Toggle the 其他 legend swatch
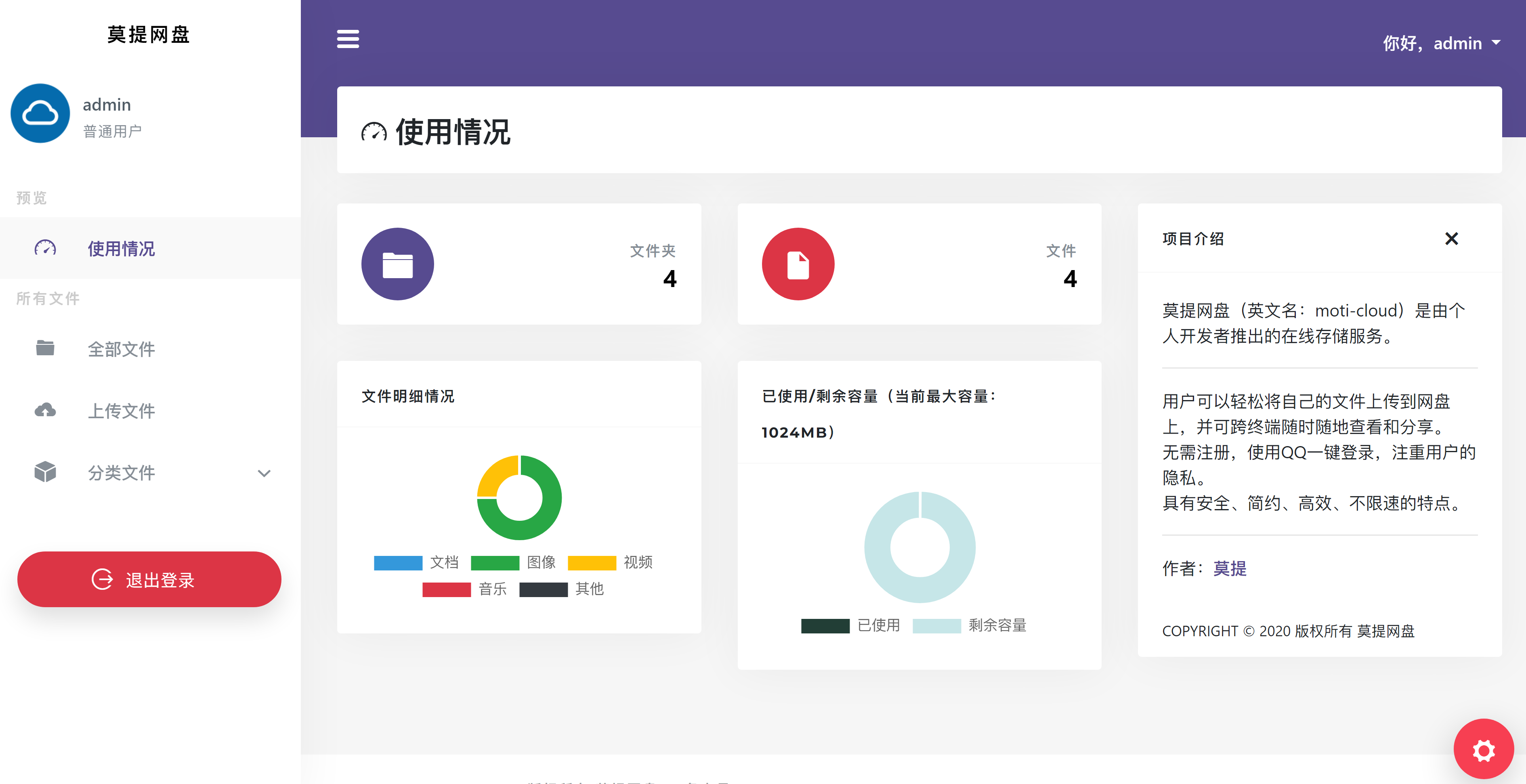Screen dimensions: 1526x784 pos(543,589)
